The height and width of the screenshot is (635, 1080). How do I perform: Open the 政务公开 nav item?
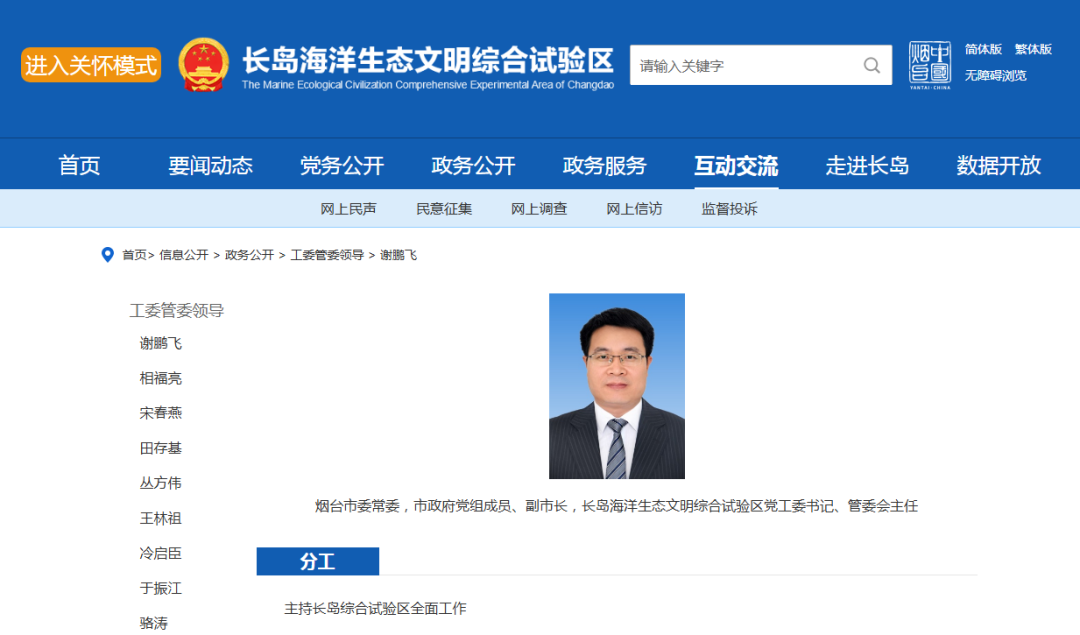473,165
